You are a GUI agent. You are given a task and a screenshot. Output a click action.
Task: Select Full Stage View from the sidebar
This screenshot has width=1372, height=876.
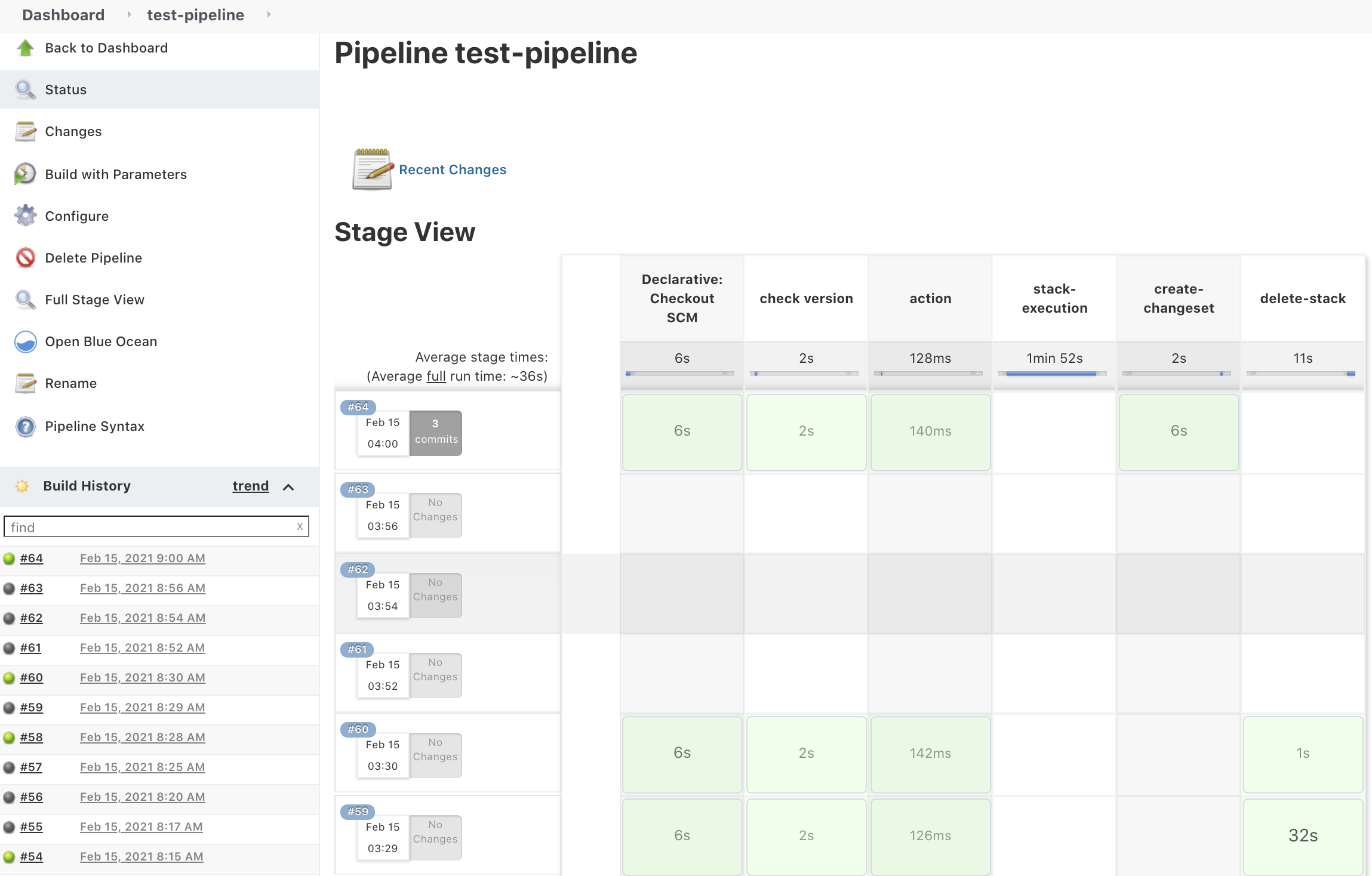click(94, 299)
